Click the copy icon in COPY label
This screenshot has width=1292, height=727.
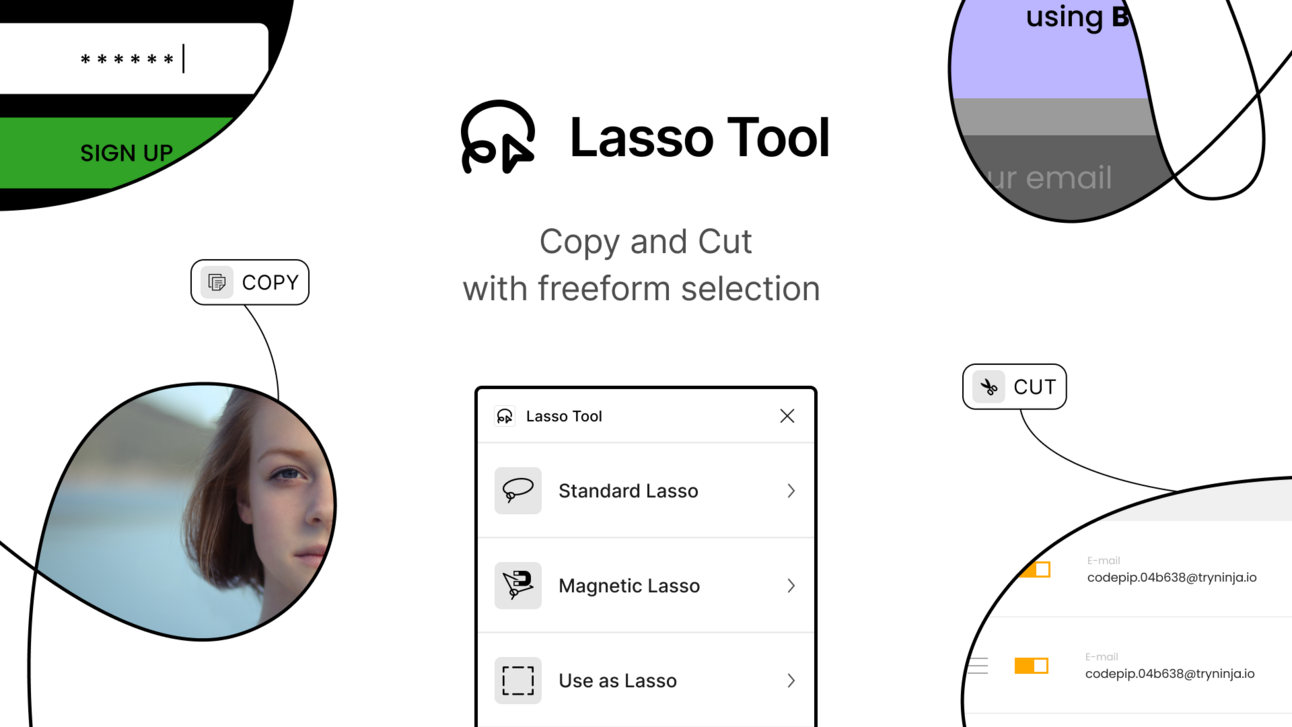(217, 282)
